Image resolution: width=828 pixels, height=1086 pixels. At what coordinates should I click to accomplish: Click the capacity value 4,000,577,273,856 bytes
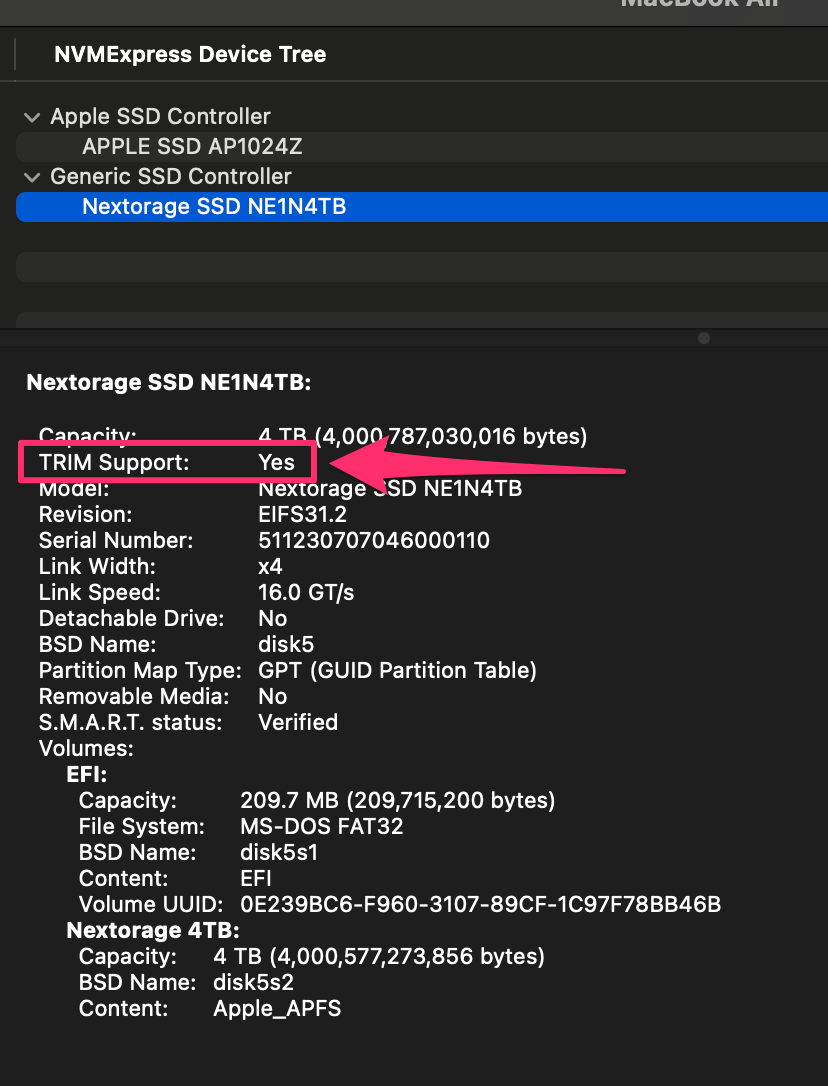(x=379, y=956)
